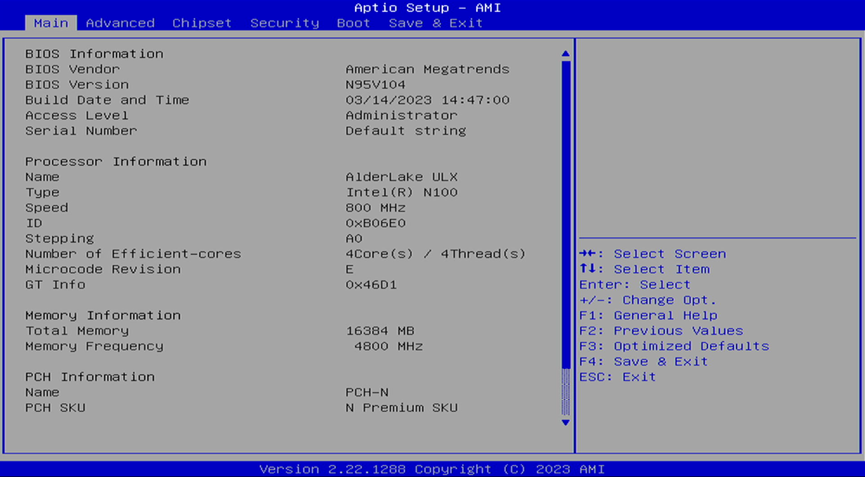Click the 4Core(s) / 4Thread(s) value
Image resolution: width=865 pixels, height=477 pixels.
(x=436, y=254)
